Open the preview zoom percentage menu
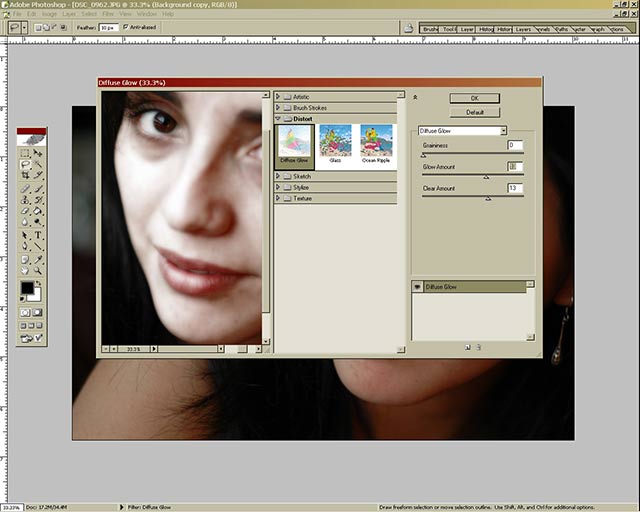The image size is (640, 512). (153, 349)
